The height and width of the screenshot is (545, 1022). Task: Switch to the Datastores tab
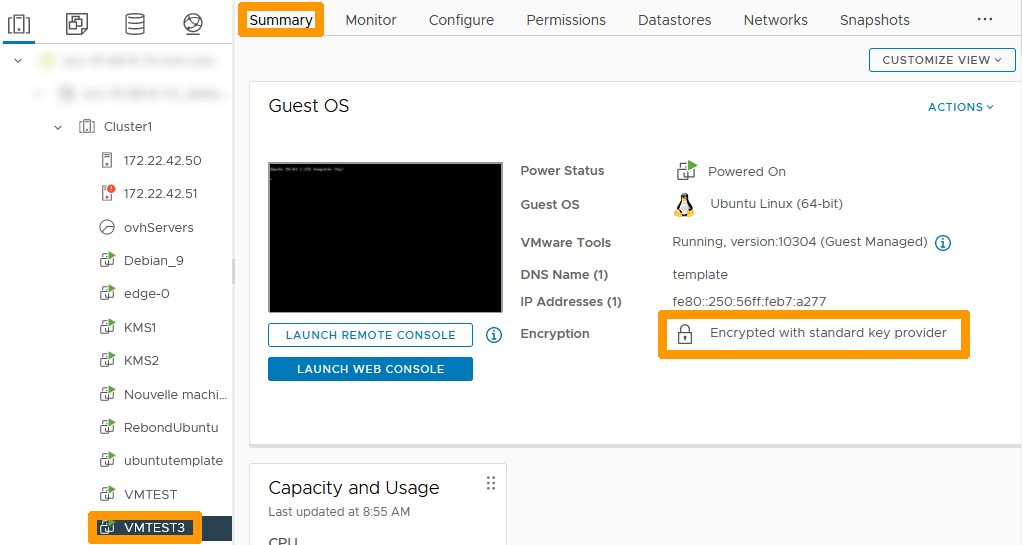(x=675, y=20)
